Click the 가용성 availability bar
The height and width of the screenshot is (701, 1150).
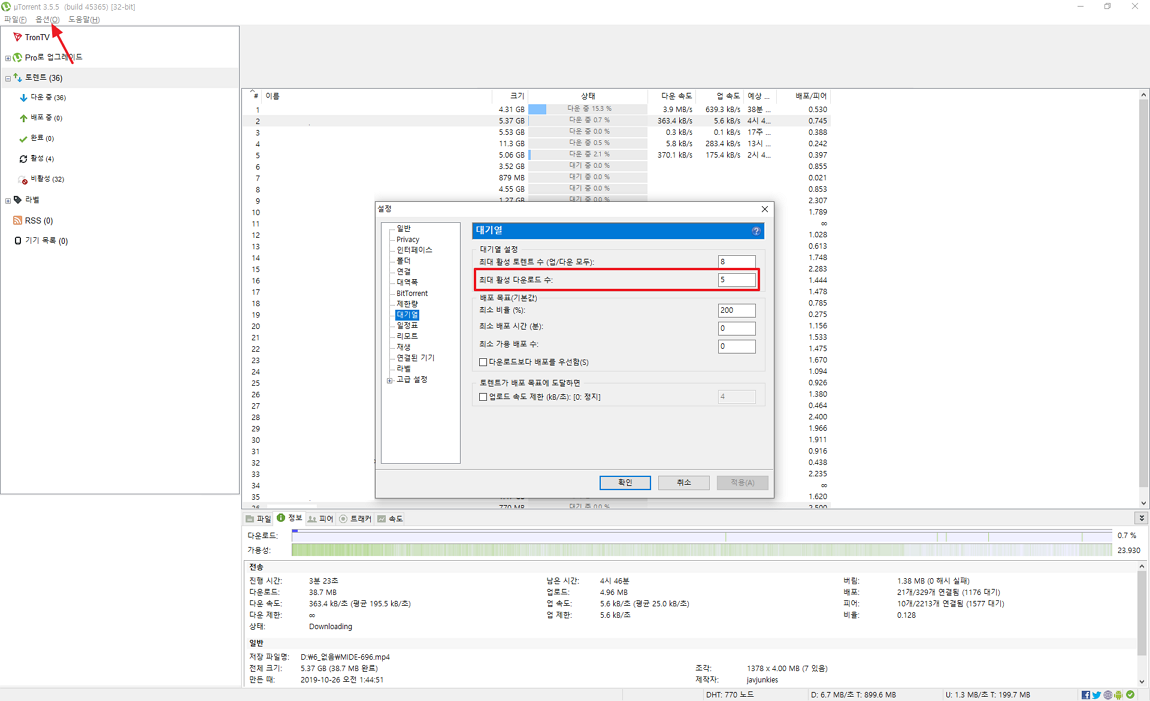pos(702,550)
